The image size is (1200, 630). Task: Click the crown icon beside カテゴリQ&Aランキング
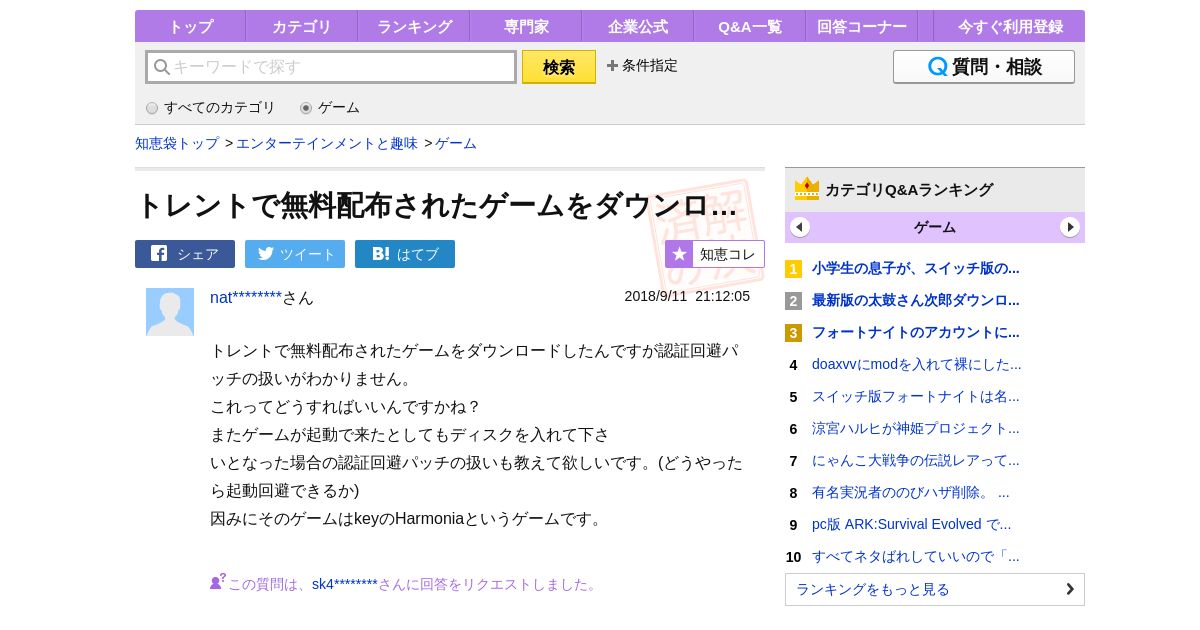point(807,189)
